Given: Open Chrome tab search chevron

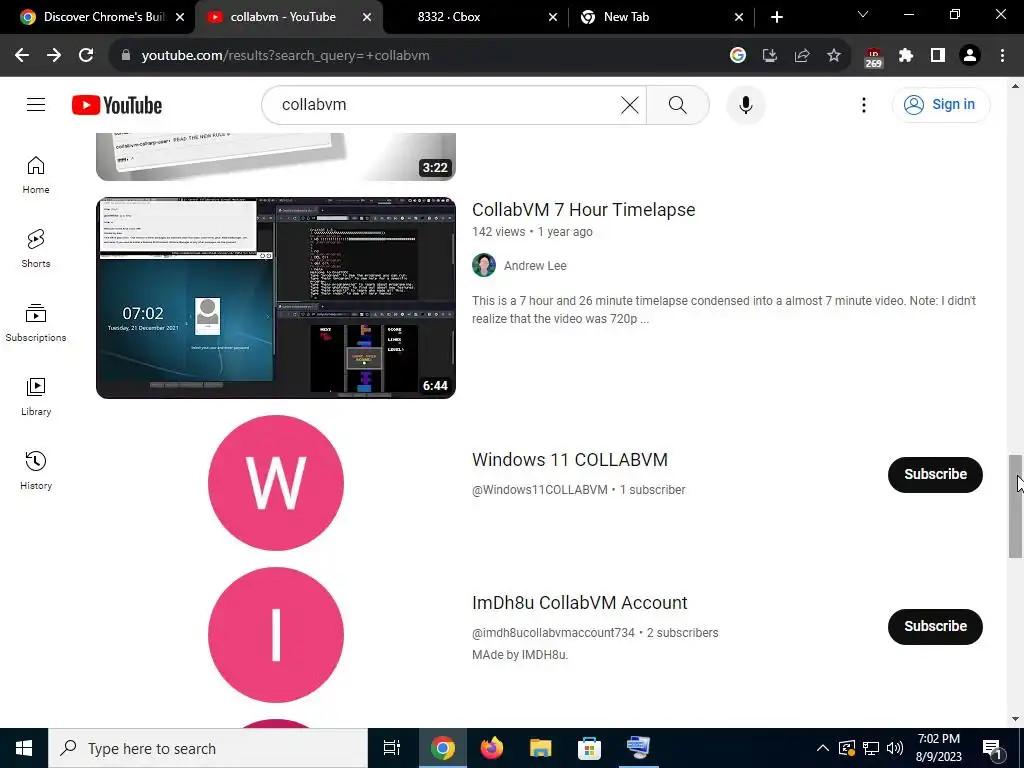Looking at the screenshot, I should (x=863, y=14).
